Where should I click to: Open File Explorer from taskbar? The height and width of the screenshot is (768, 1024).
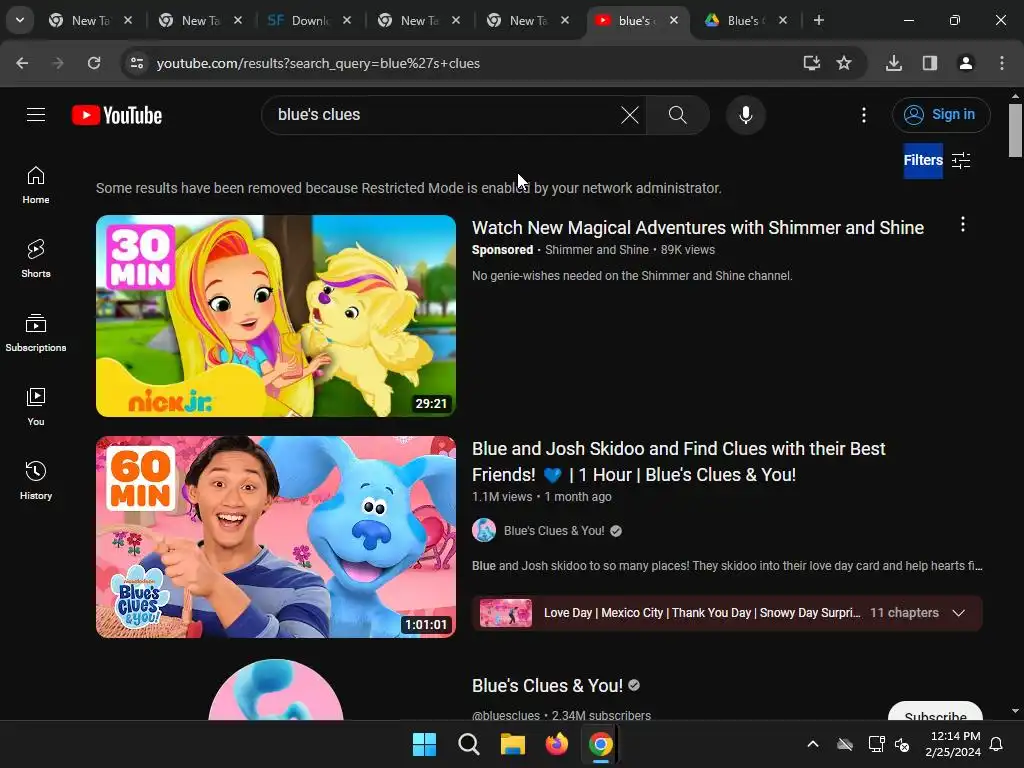513,744
